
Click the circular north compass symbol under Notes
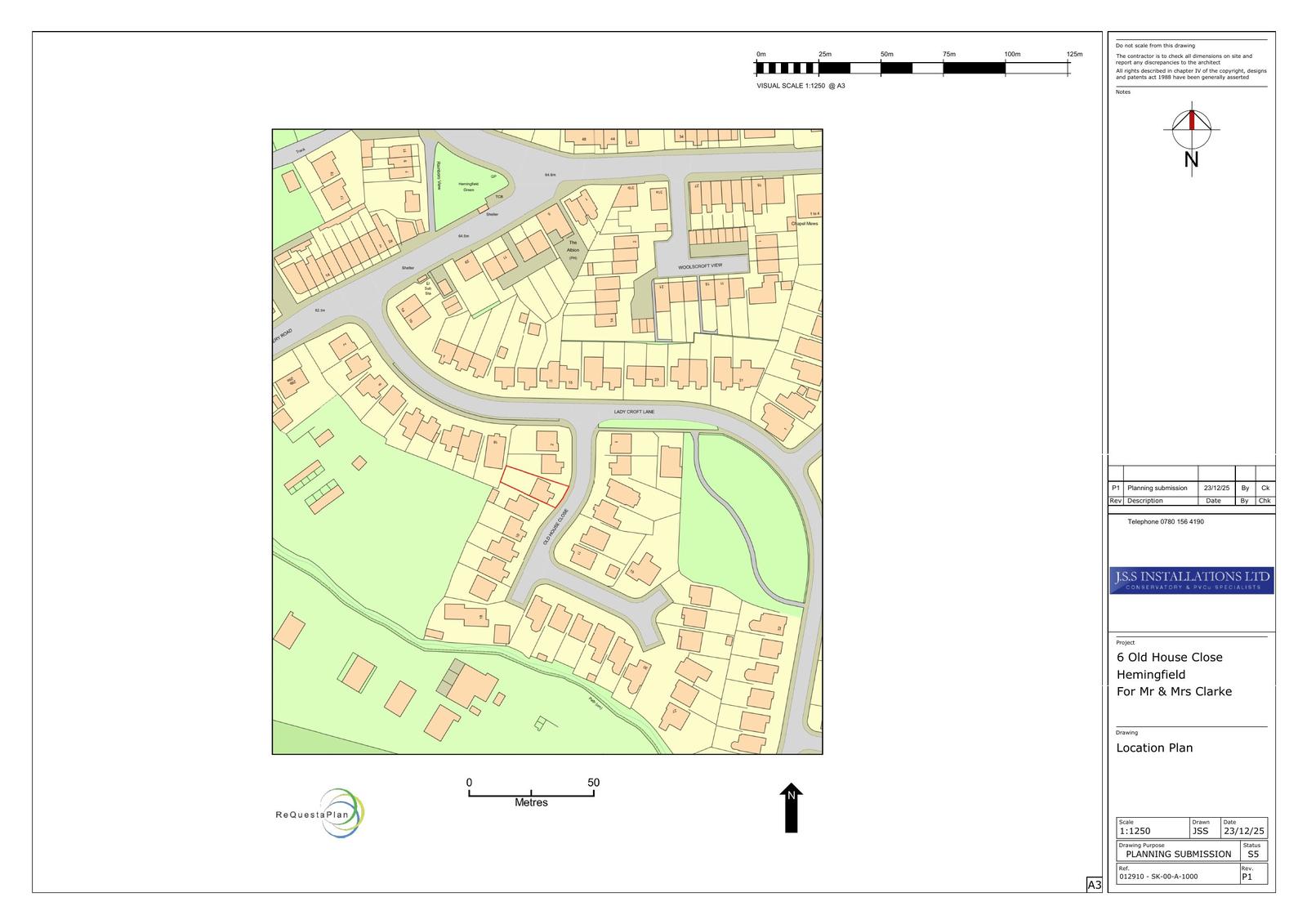1192,128
